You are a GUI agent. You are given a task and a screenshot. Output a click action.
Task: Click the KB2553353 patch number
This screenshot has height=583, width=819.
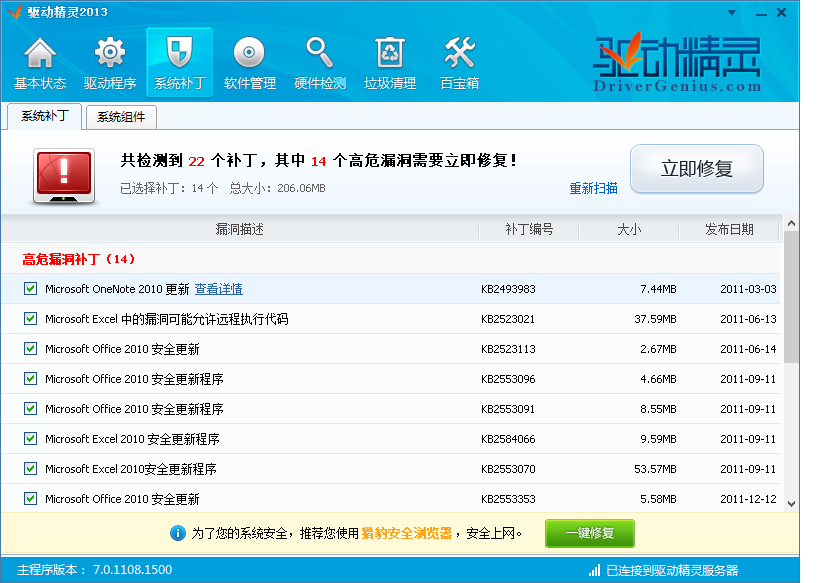pyautogui.click(x=508, y=499)
